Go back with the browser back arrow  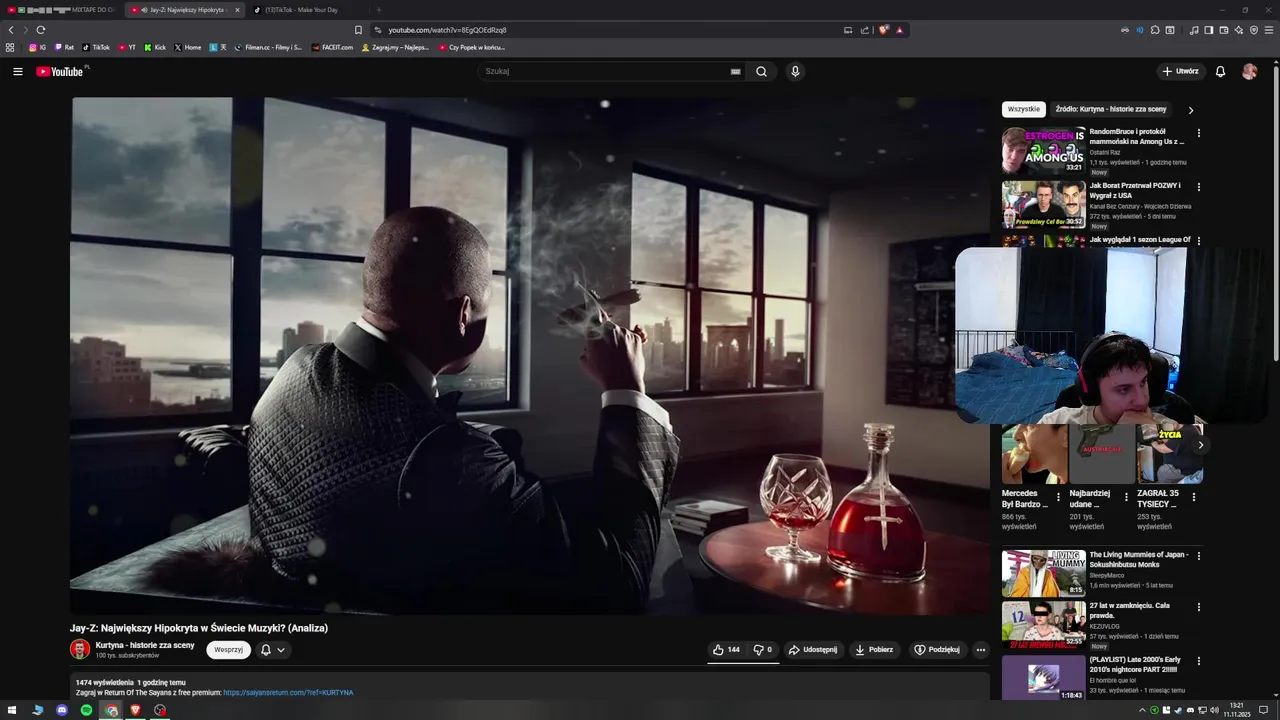pyautogui.click(x=11, y=30)
